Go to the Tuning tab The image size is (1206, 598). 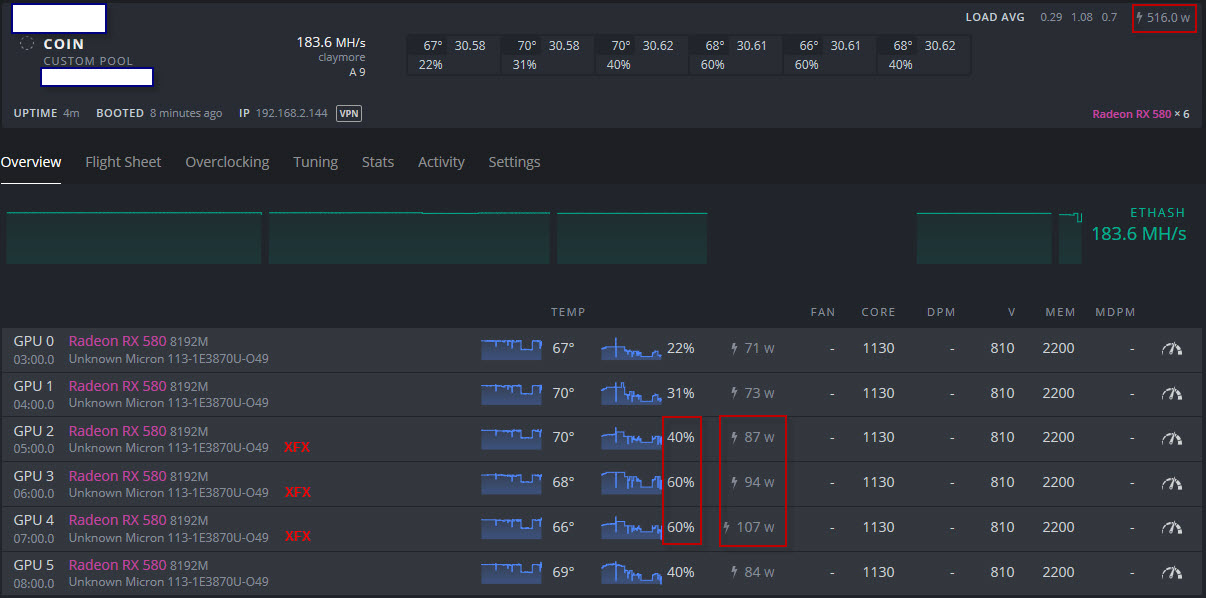click(315, 162)
